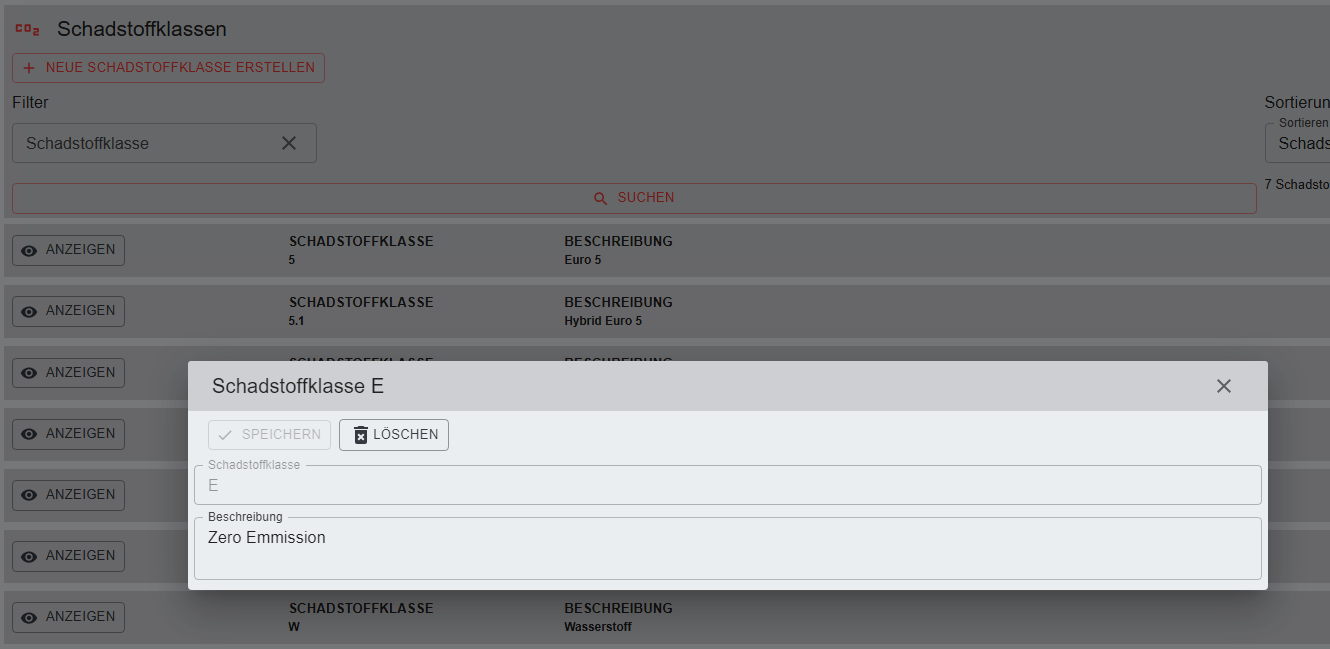This screenshot has width=1330, height=649.
Task: Click the trash icon on the Löschen button
Action: click(361, 435)
